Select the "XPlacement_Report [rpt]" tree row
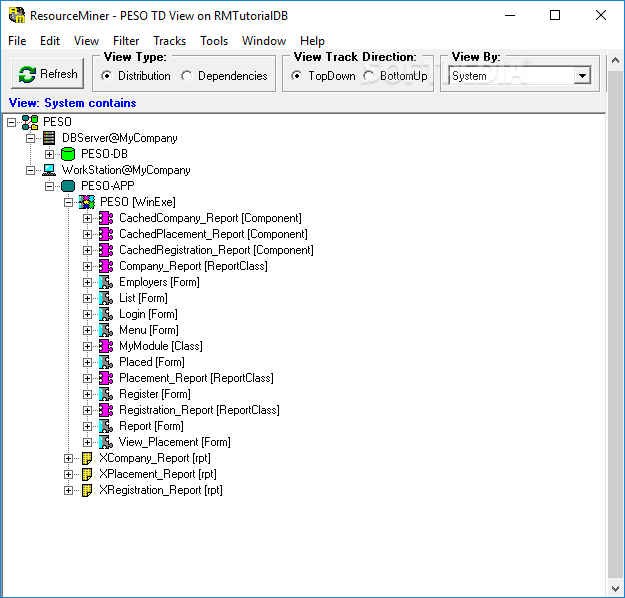This screenshot has width=625, height=598. pos(158,474)
